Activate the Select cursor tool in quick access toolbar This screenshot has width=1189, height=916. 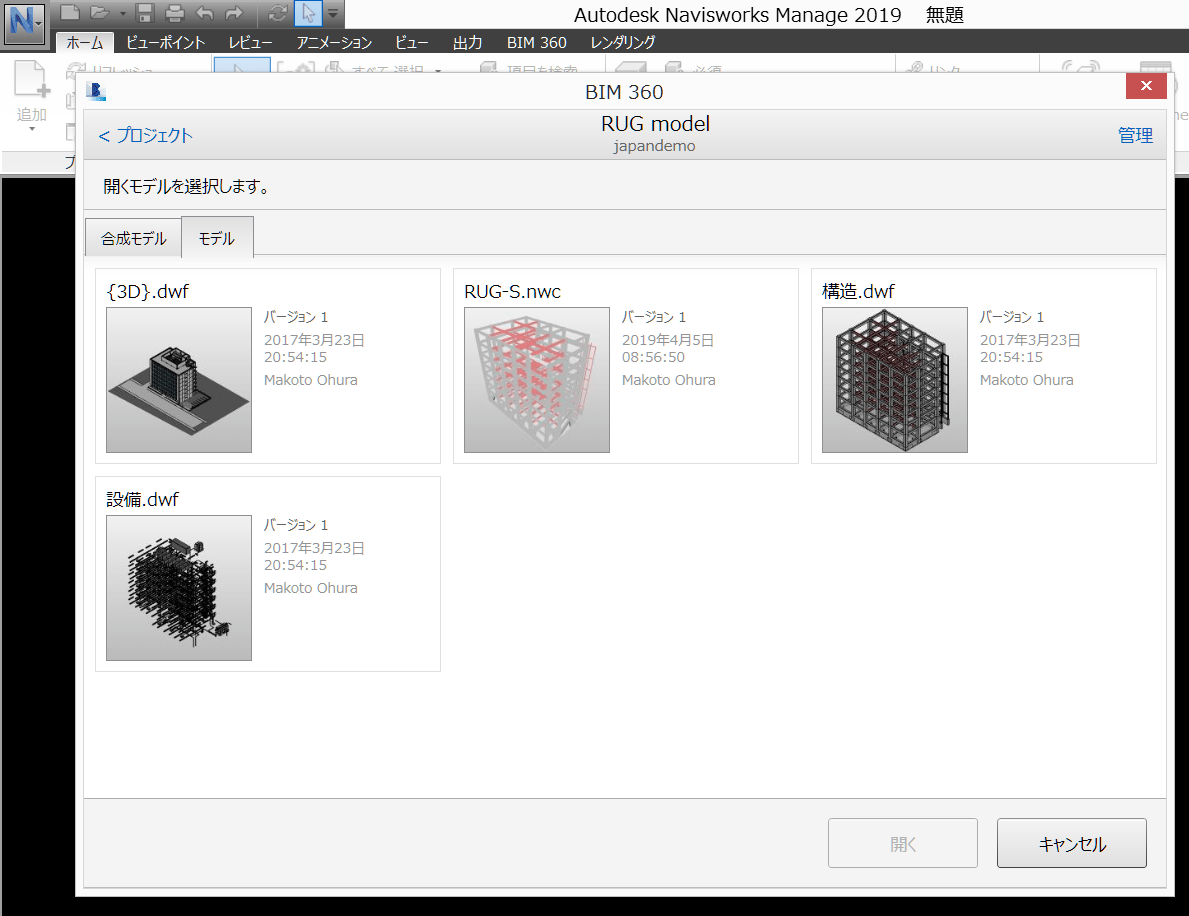(308, 12)
